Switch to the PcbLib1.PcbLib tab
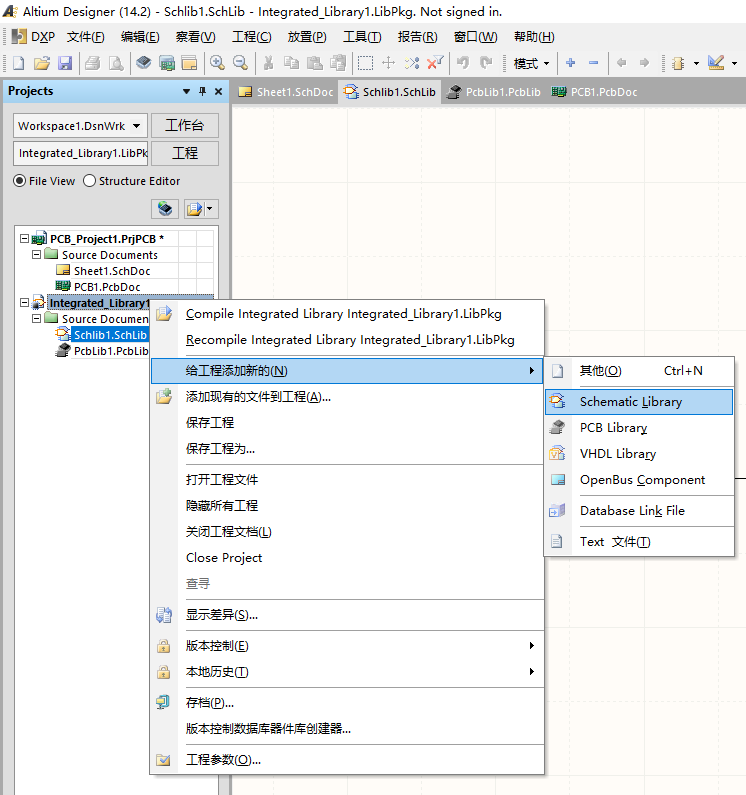This screenshot has width=746, height=795. point(494,92)
